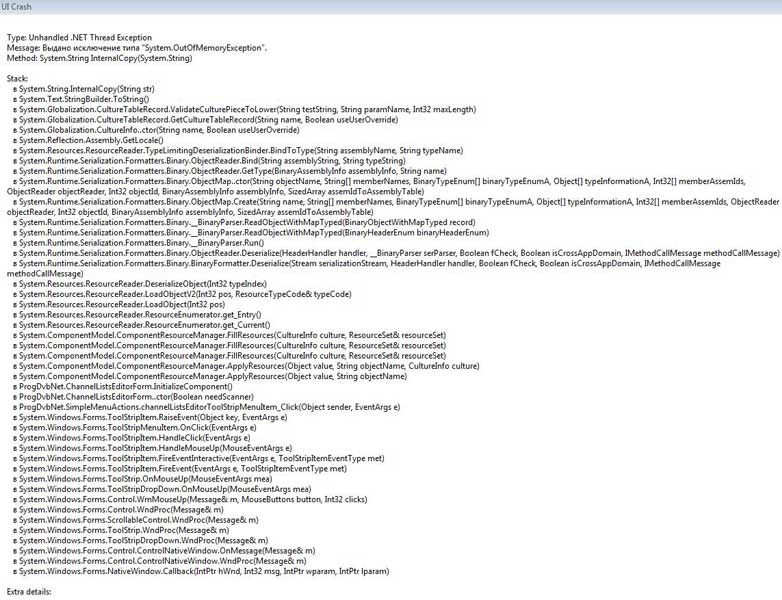
Task: Click the Control.WmMouseUp stack line
Action: (x=190, y=500)
